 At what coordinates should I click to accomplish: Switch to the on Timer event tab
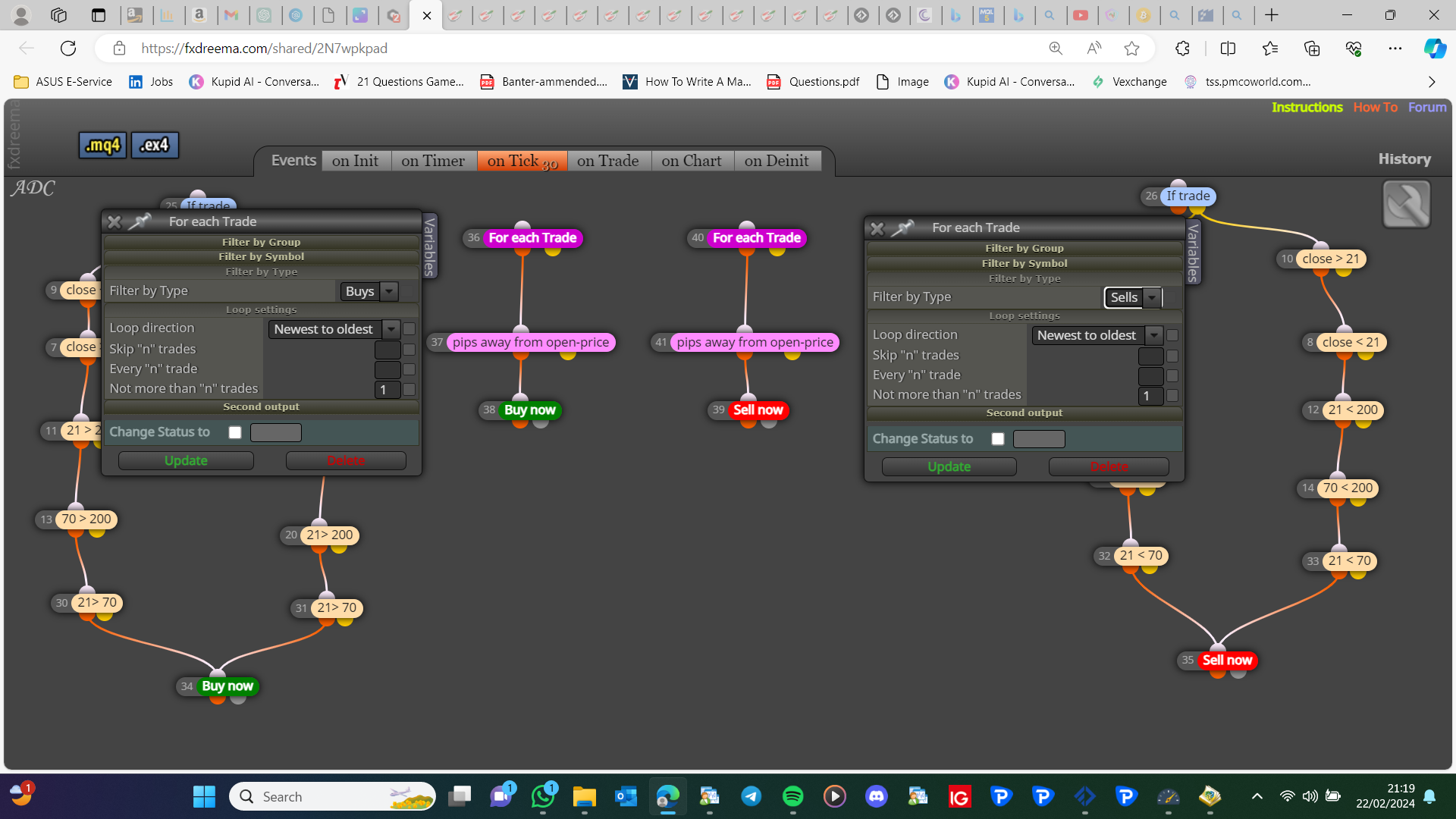[433, 161]
